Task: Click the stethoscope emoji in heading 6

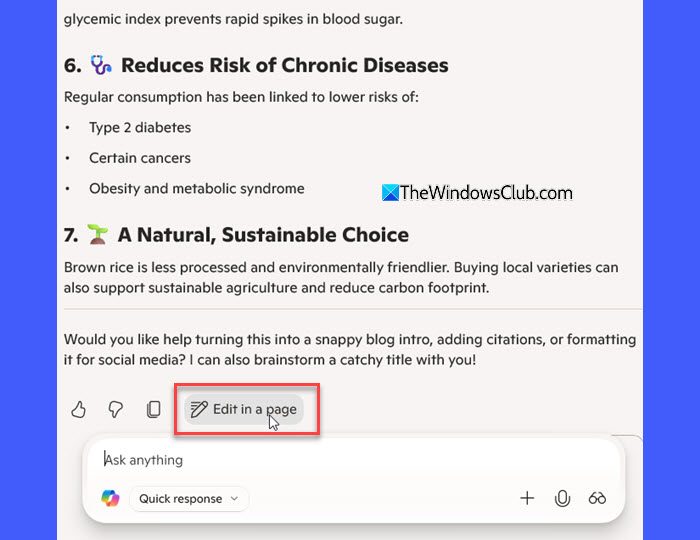Action: (x=101, y=65)
